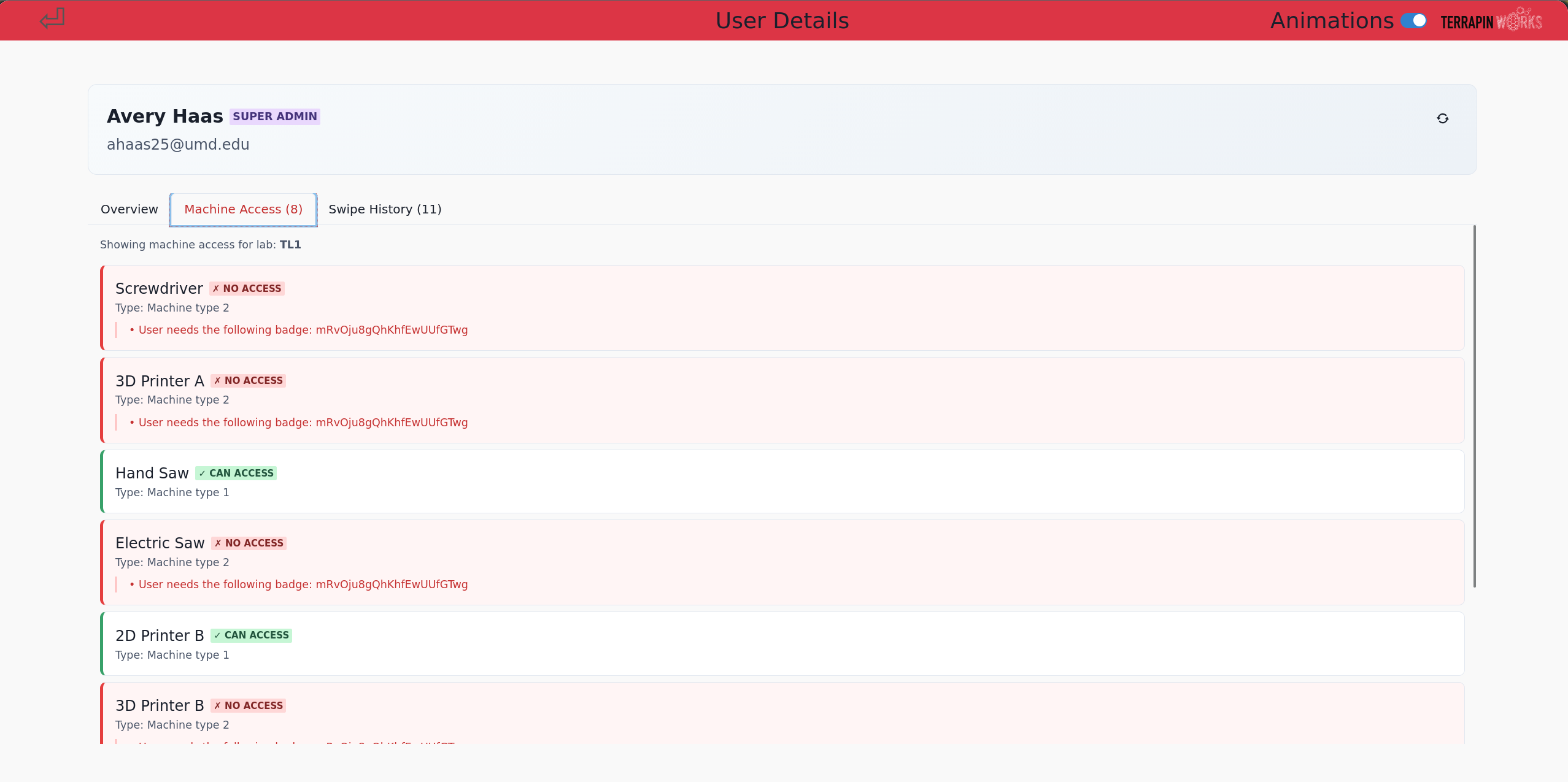
Task: Click the Electric Saw NO ACCESS badge
Action: tap(249, 543)
